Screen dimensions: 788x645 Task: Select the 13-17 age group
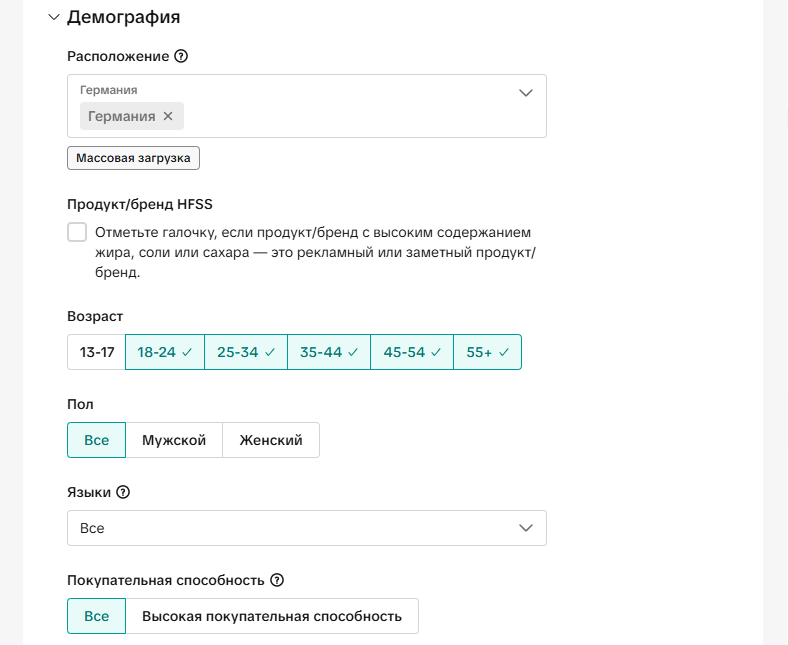point(96,352)
